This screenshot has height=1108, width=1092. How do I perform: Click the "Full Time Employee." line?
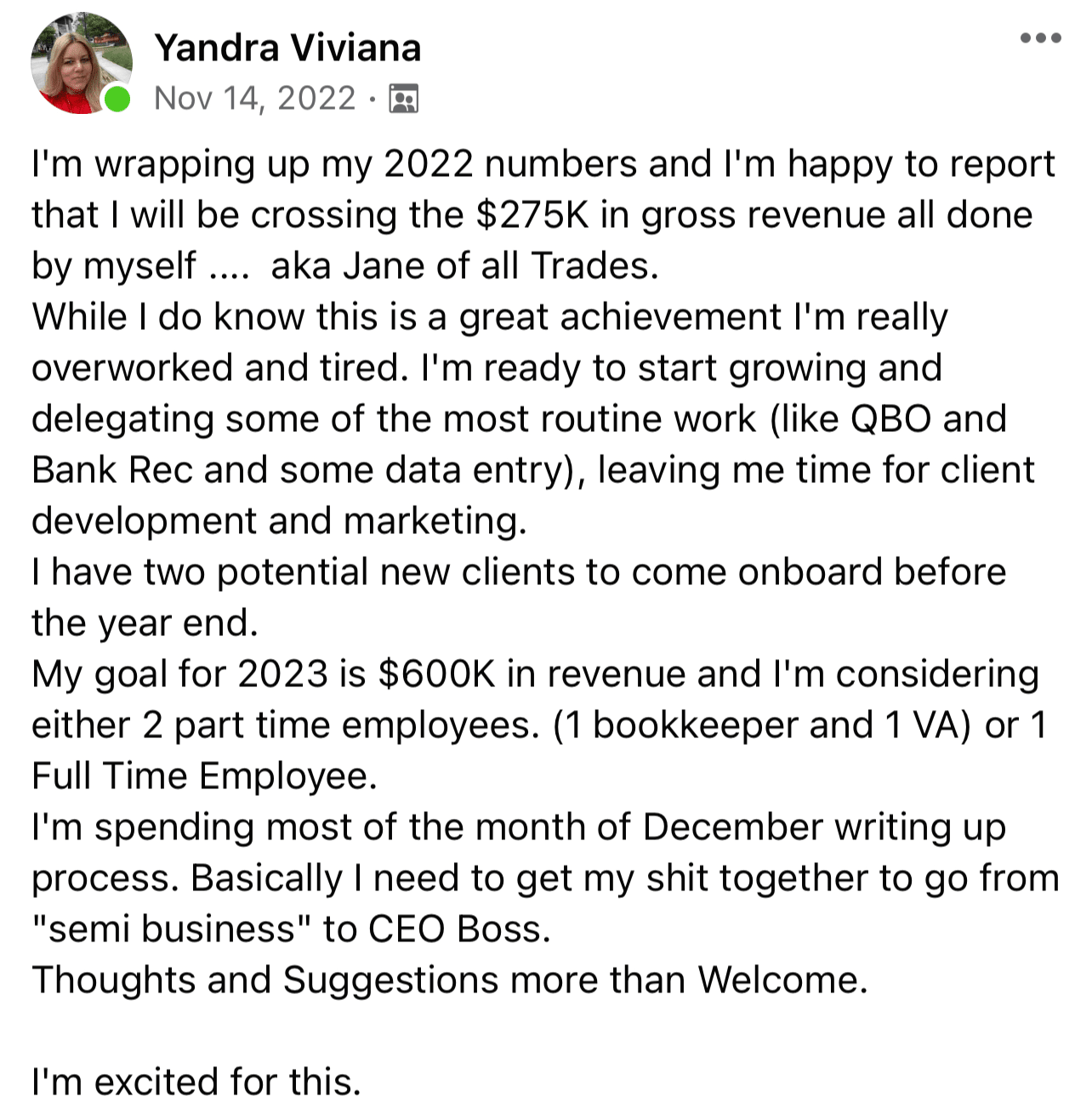pyautogui.click(x=204, y=776)
